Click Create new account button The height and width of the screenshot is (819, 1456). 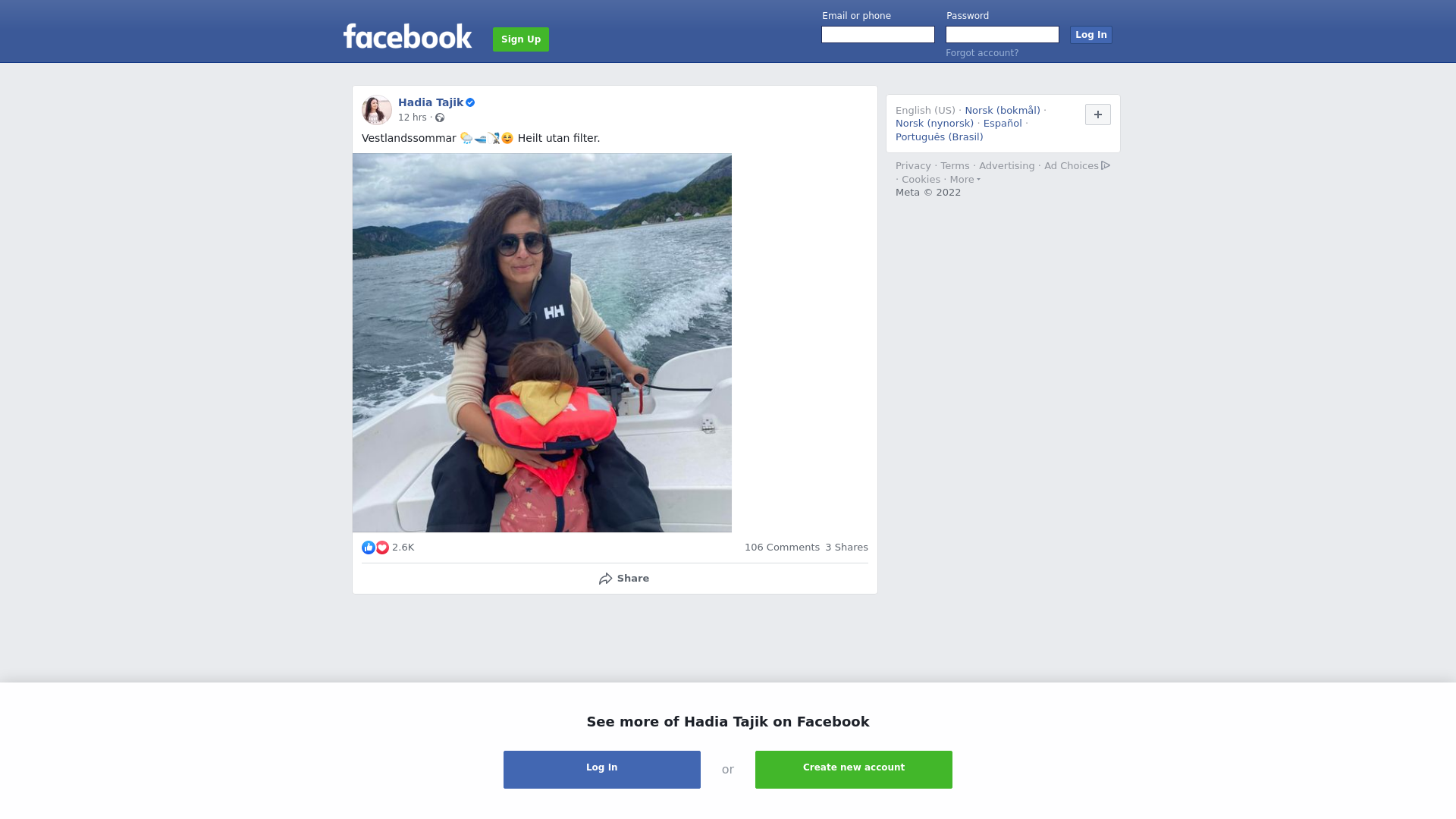click(854, 770)
